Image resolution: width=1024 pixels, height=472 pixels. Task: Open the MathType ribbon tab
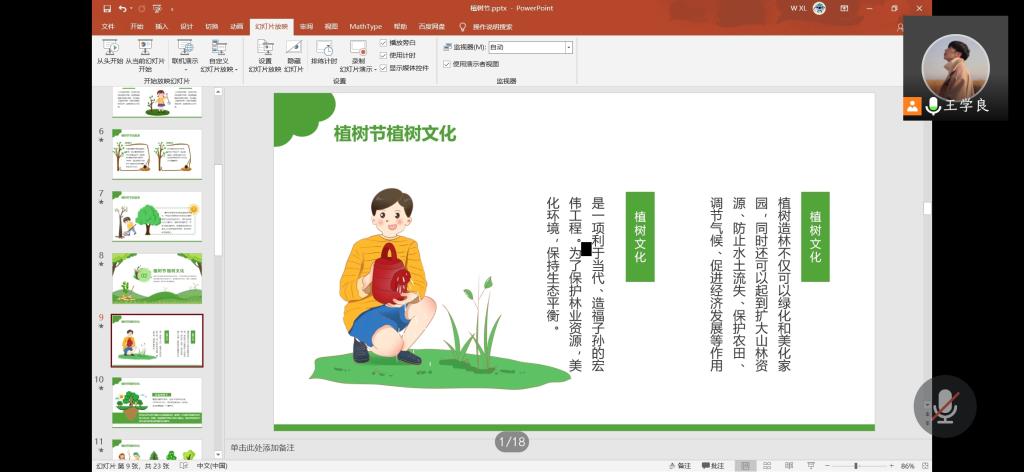click(x=365, y=27)
